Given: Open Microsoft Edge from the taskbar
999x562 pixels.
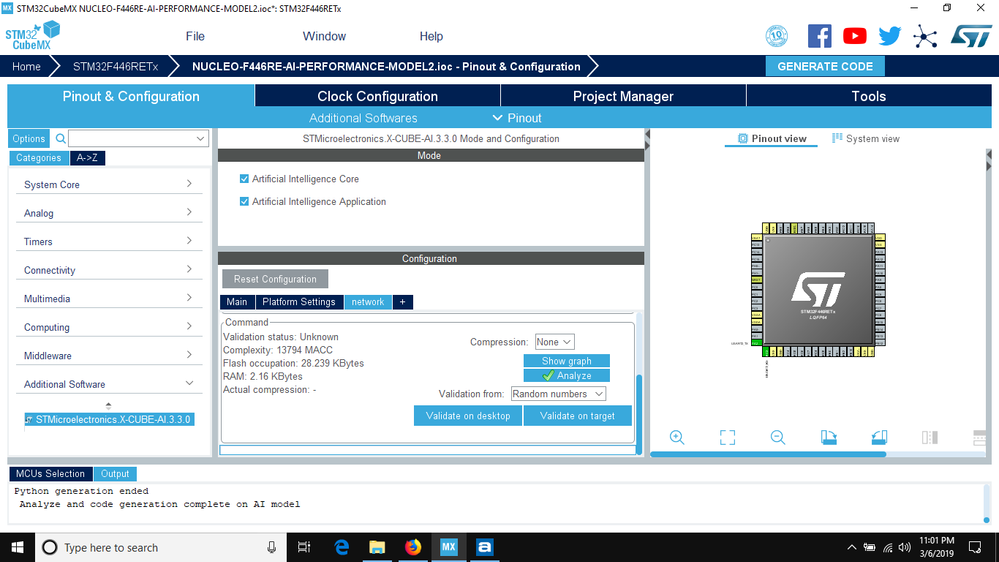Looking at the screenshot, I should (341, 547).
